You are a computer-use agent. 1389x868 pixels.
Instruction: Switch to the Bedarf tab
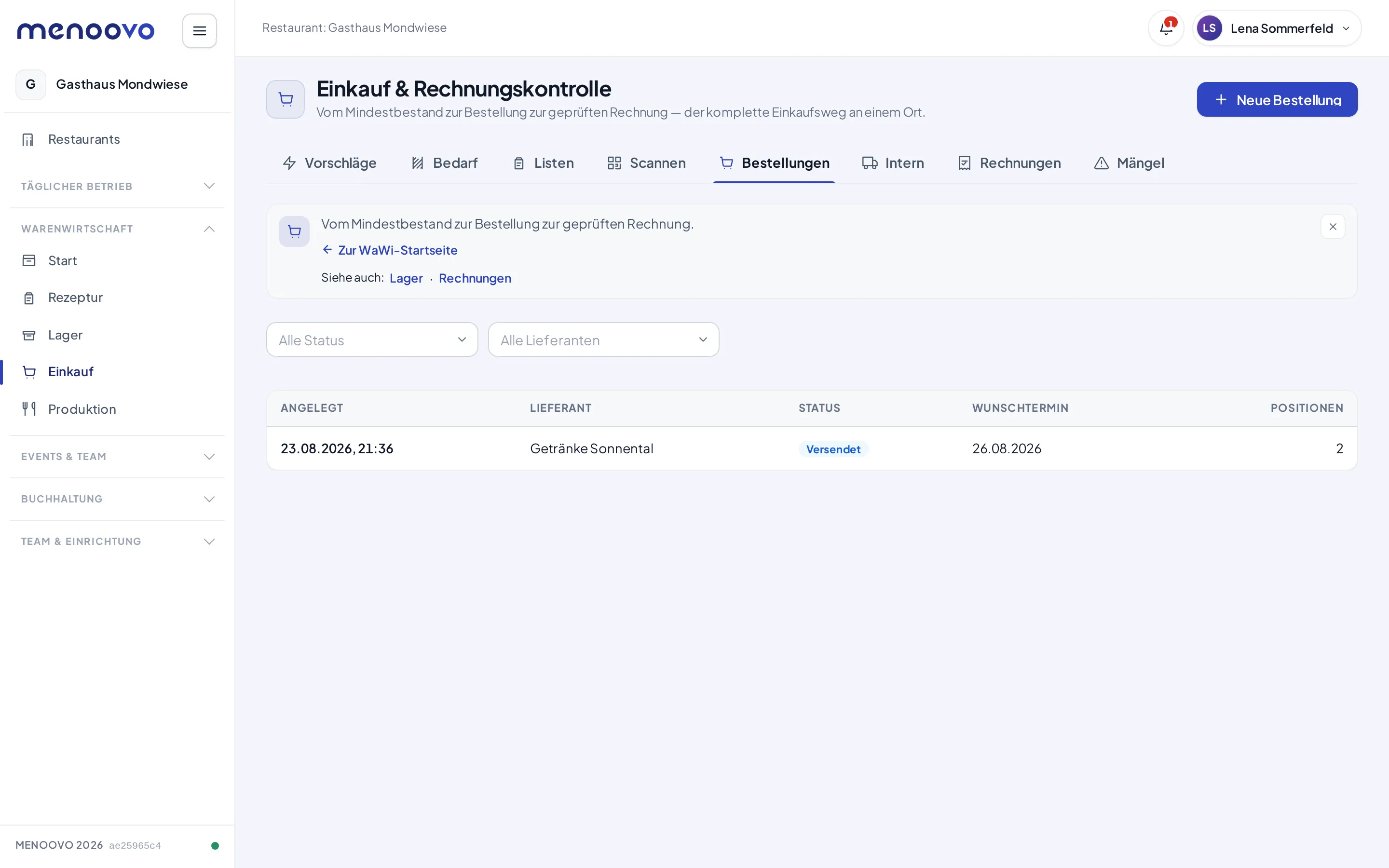[444, 163]
